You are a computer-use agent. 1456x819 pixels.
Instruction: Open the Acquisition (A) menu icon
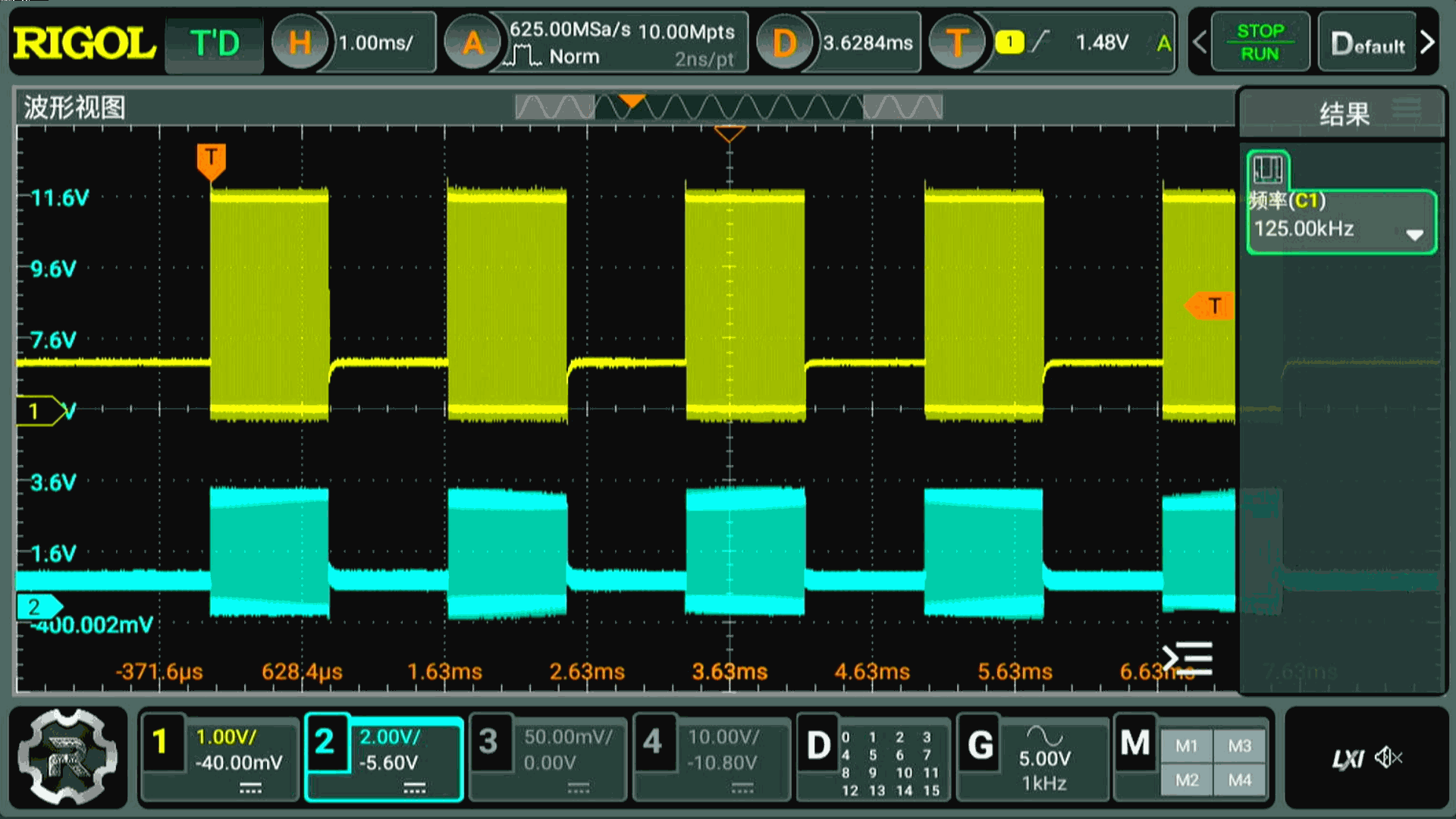click(472, 42)
